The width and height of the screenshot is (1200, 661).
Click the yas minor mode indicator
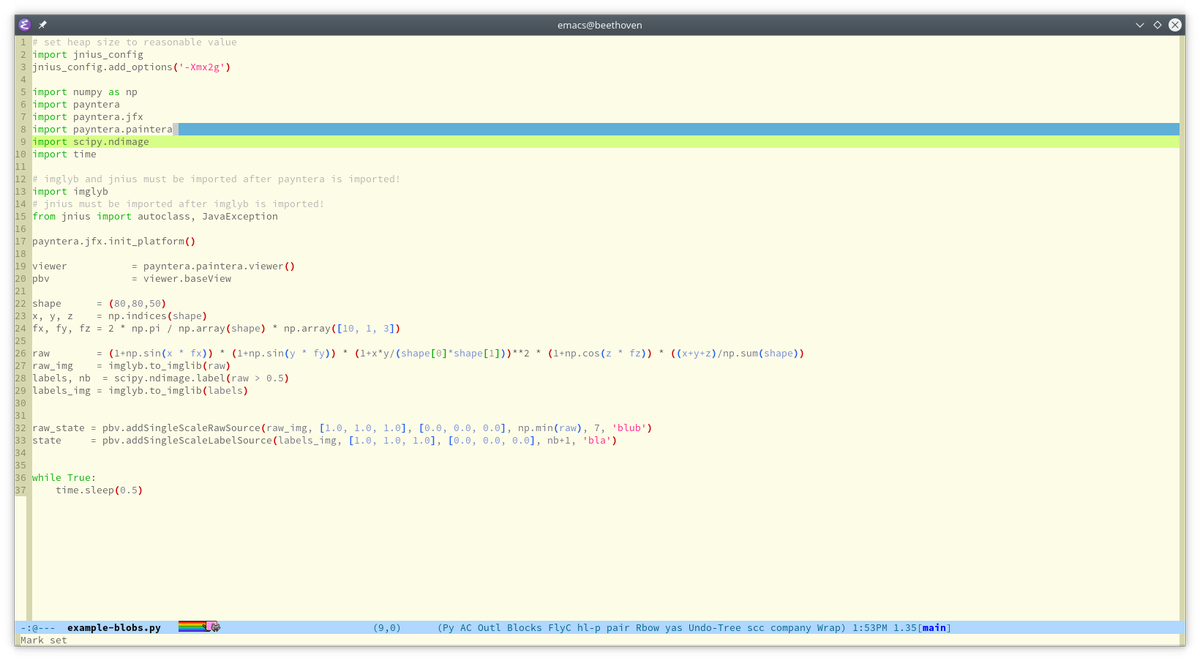pos(673,628)
